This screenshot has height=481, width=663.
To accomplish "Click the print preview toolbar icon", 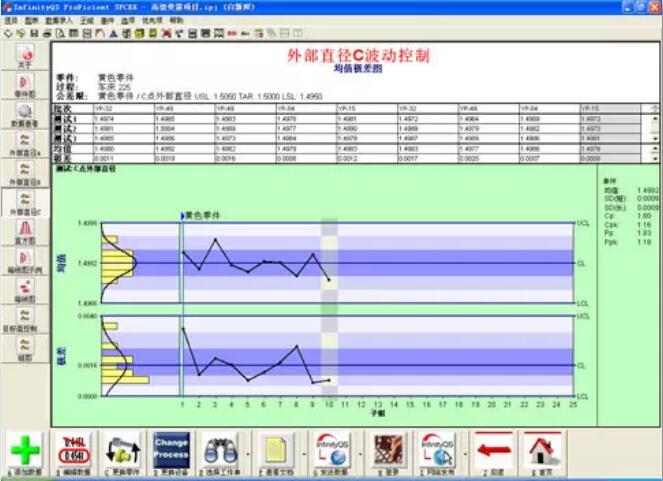I will [x=60, y=33].
